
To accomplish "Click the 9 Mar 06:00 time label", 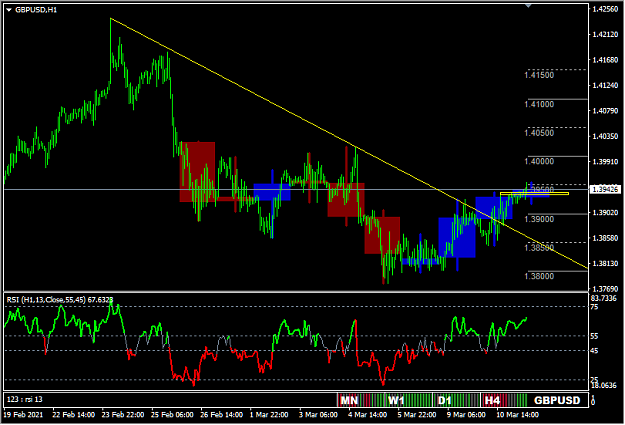I will tap(466, 415).
